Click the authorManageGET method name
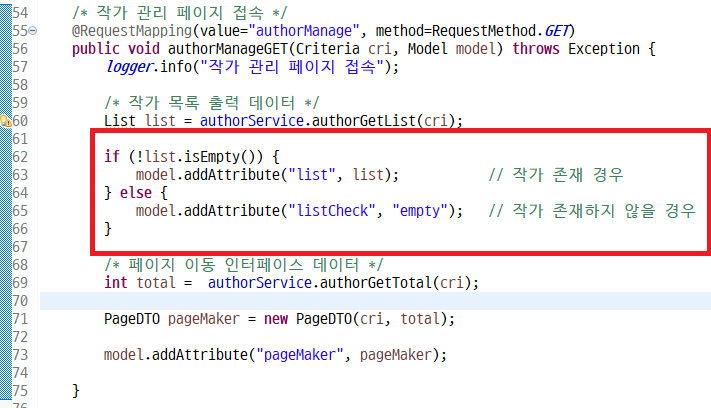This screenshot has height=408, width=711. point(228,49)
